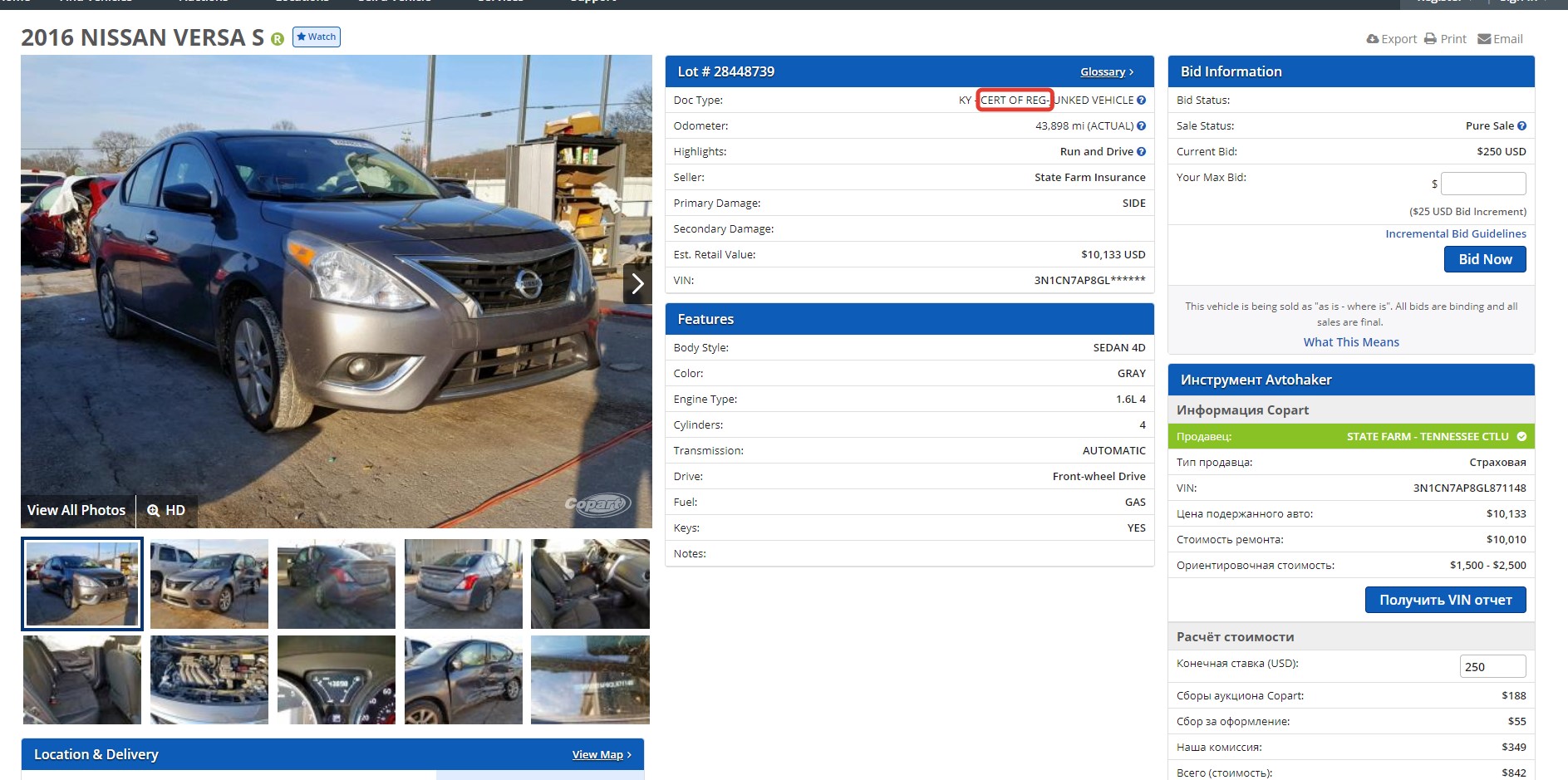Screen dimensions: 1568x780
Task: Click Engine Type 1.6L 4 value
Action: click(x=1130, y=399)
